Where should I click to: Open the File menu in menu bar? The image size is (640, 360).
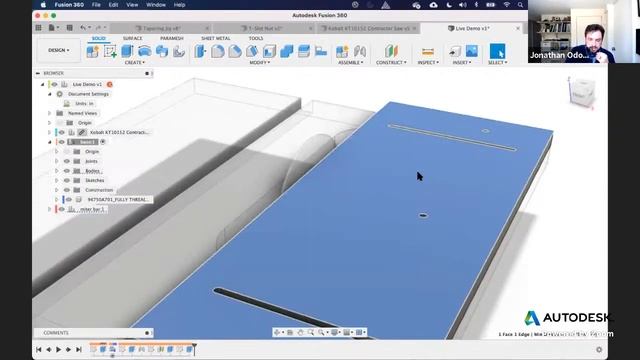[96, 5]
